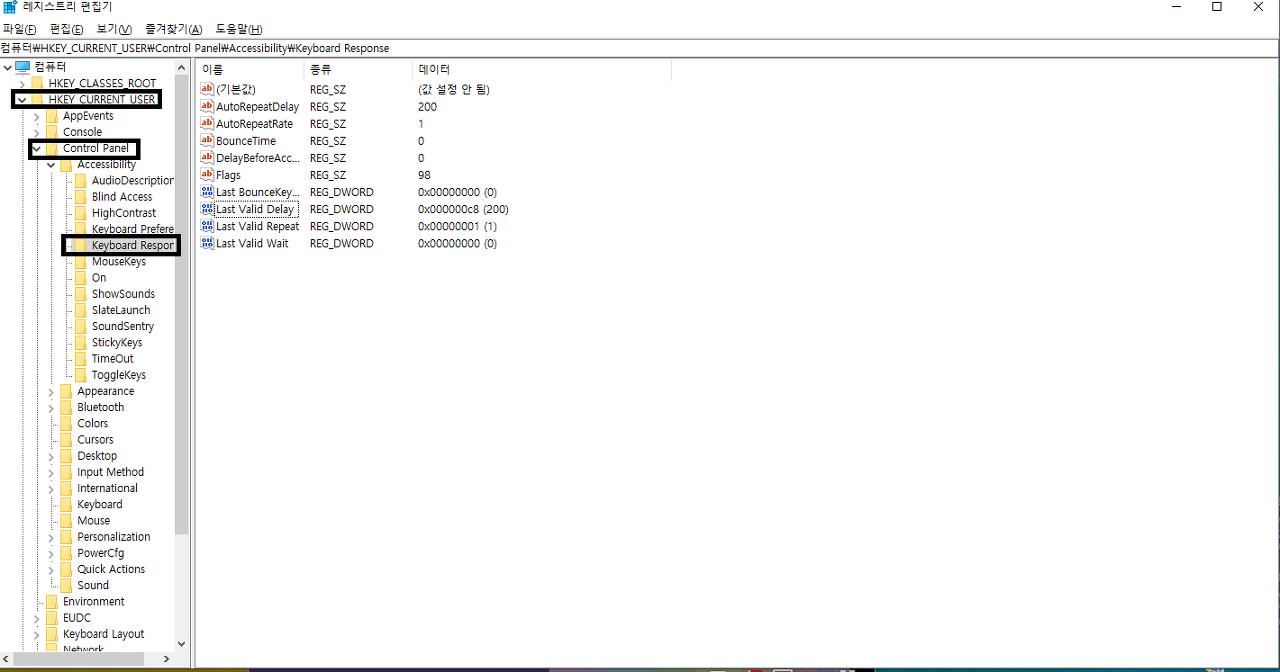Expand the Console key
The width and height of the screenshot is (1280, 672).
(x=37, y=132)
